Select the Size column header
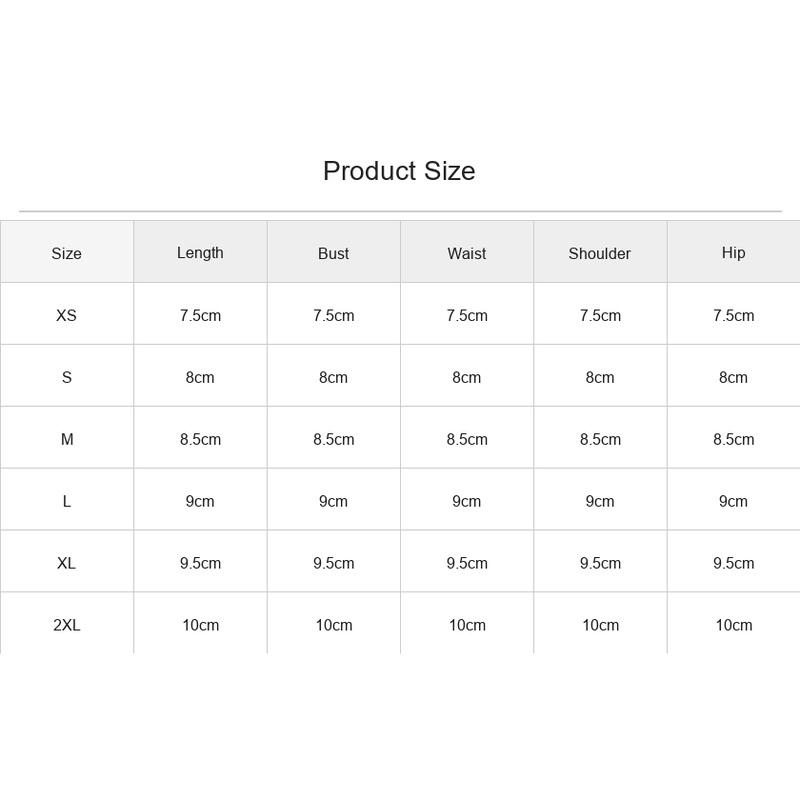Viewport: 800px width, 800px height. click(x=66, y=254)
